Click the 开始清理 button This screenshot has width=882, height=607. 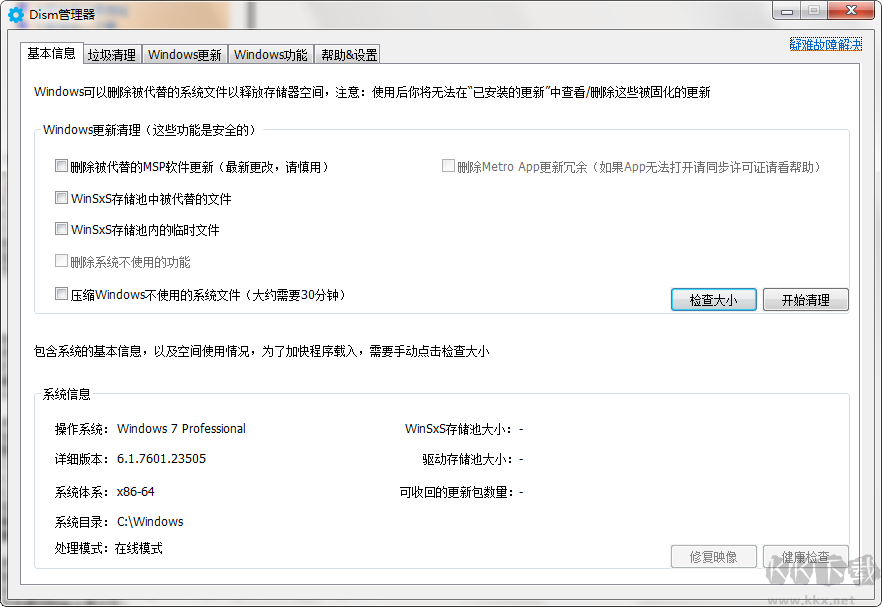point(806,299)
